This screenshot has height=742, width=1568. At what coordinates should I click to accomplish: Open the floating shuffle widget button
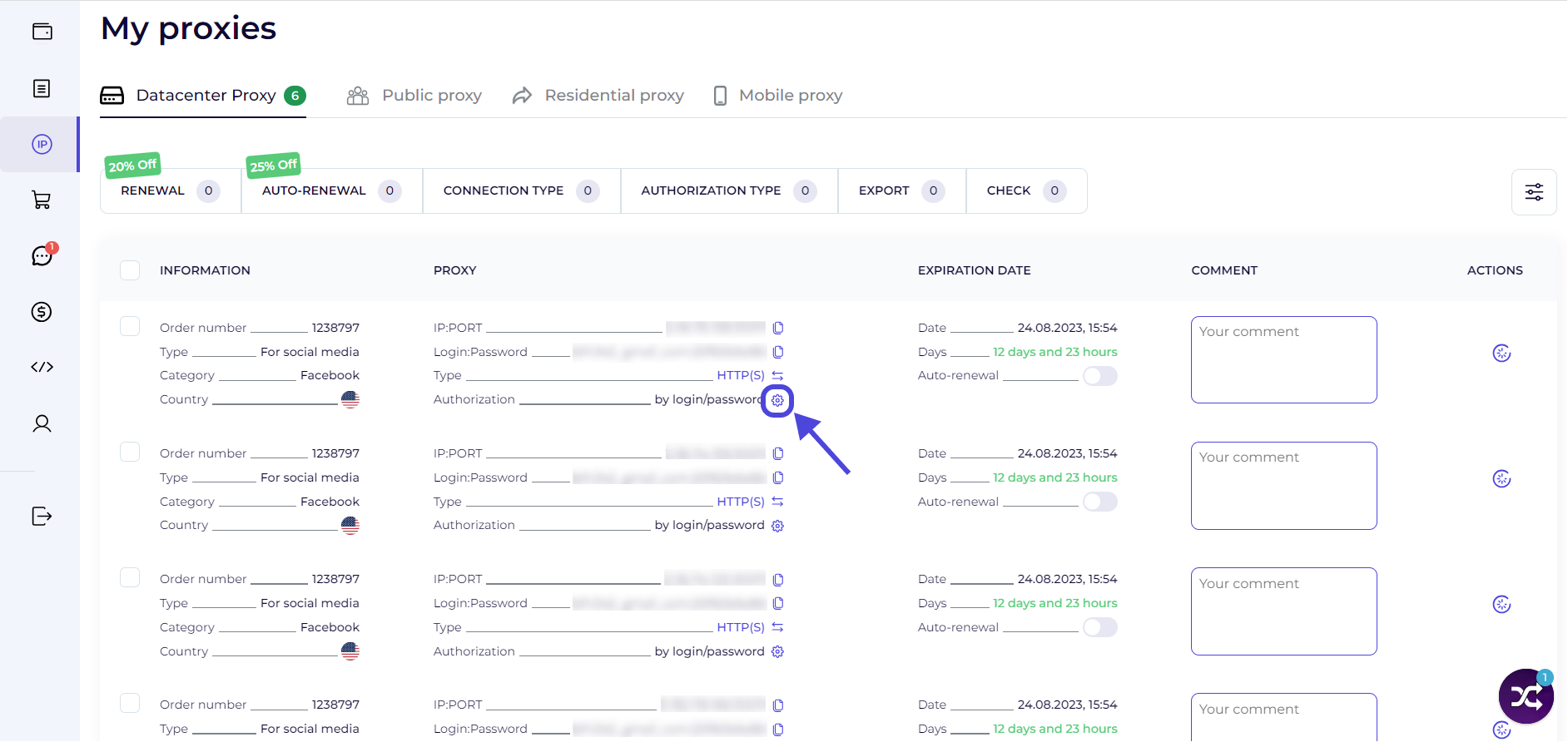pyautogui.click(x=1526, y=696)
